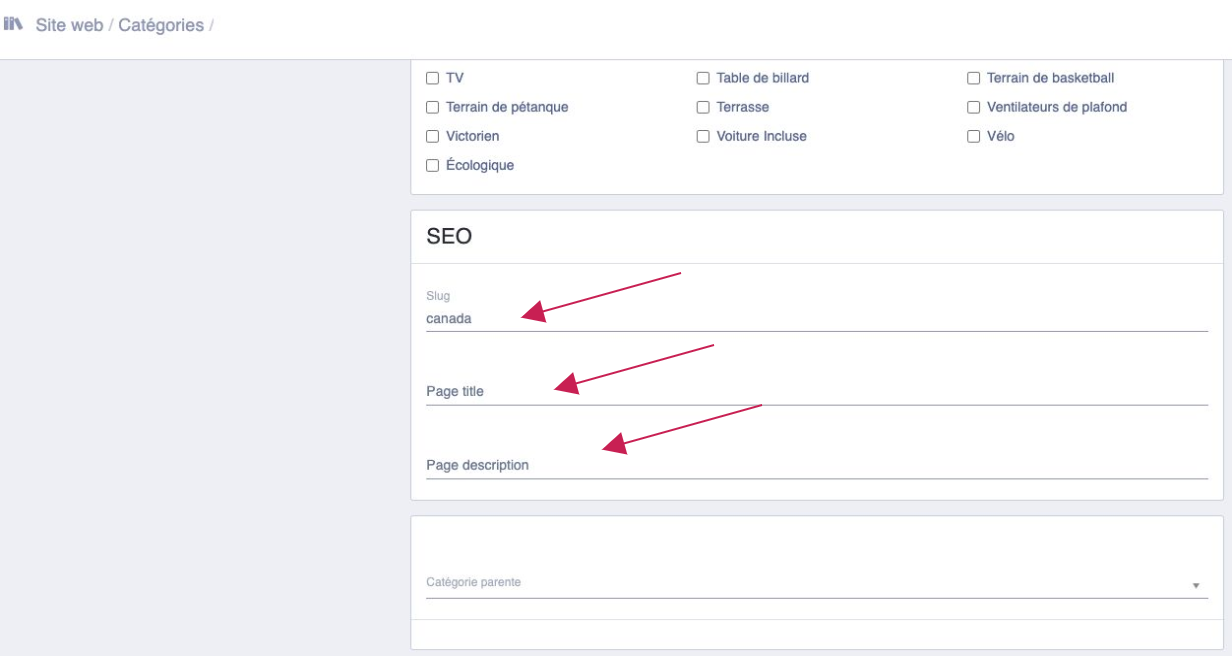Enable the Table de billard checkbox

point(703,78)
